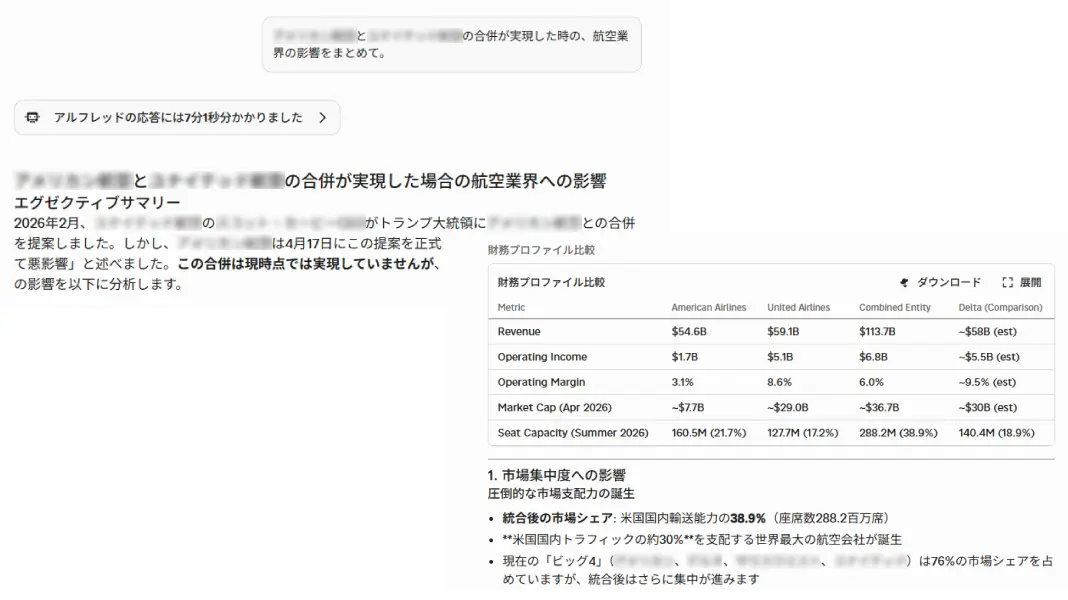This screenshot has height=600, width=1068.
Task: Click the $59.1B revenue cell
Action: [783, 332]
